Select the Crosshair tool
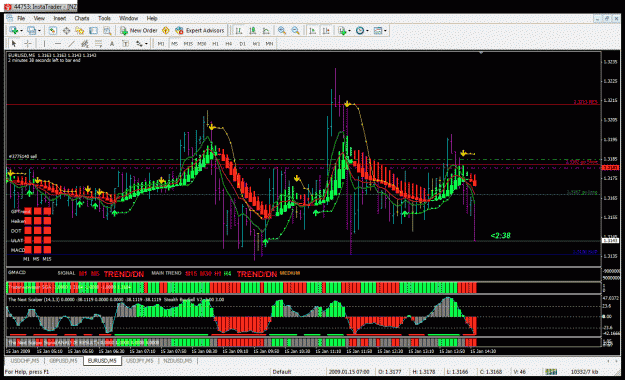This screenshot has width=625, height=380. coord(28,43)
